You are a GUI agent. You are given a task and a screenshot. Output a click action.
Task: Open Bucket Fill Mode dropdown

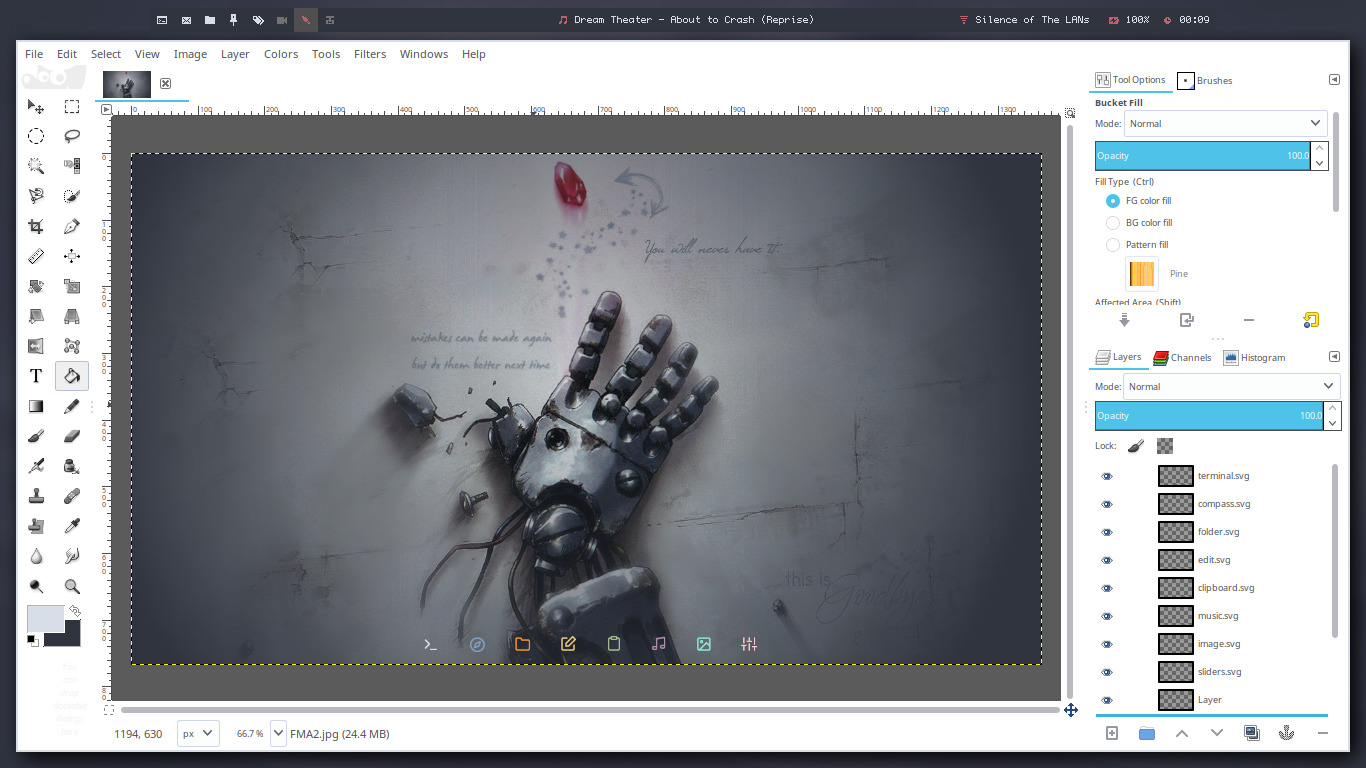[1226, 123]
